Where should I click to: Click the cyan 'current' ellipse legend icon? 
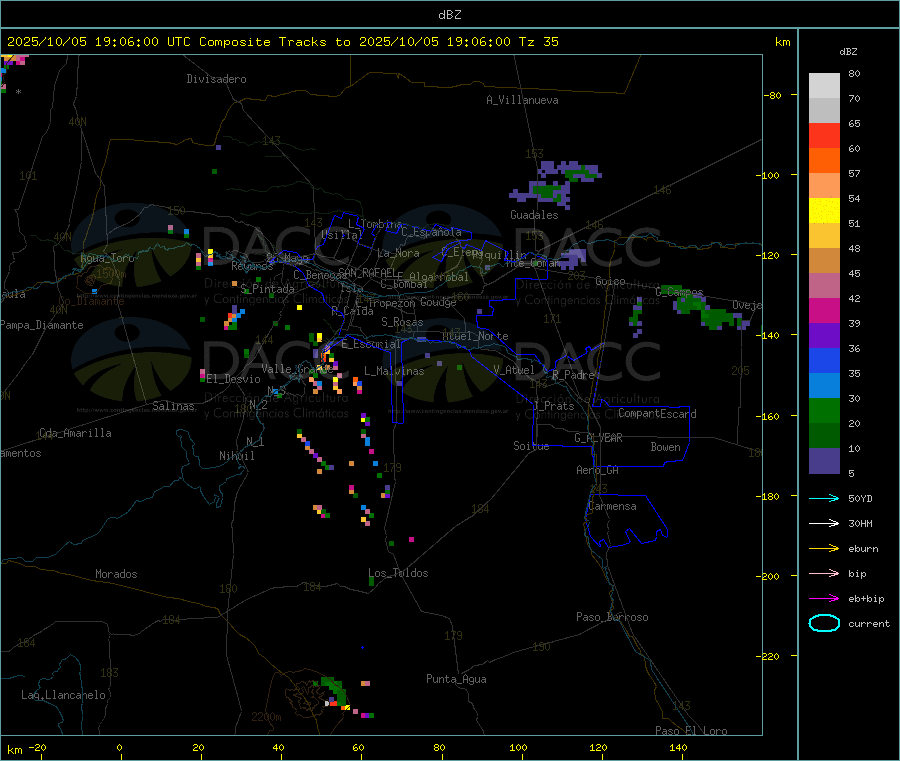pyautogui.click(x=824, y=623)
